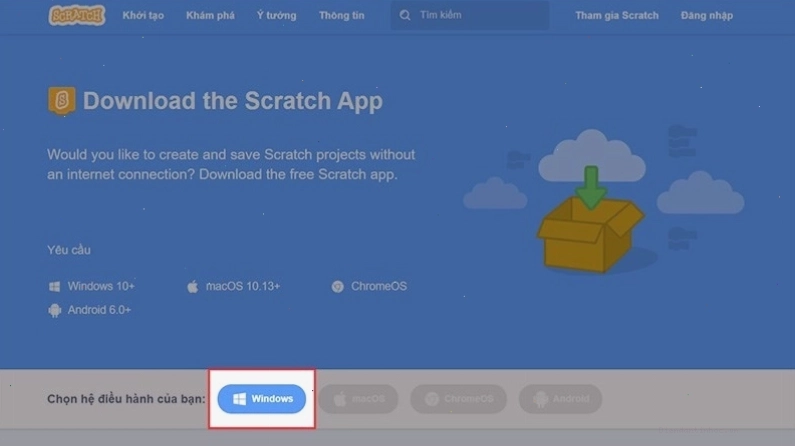Click the Scratch App badge icon

click(x=62, y=100)
